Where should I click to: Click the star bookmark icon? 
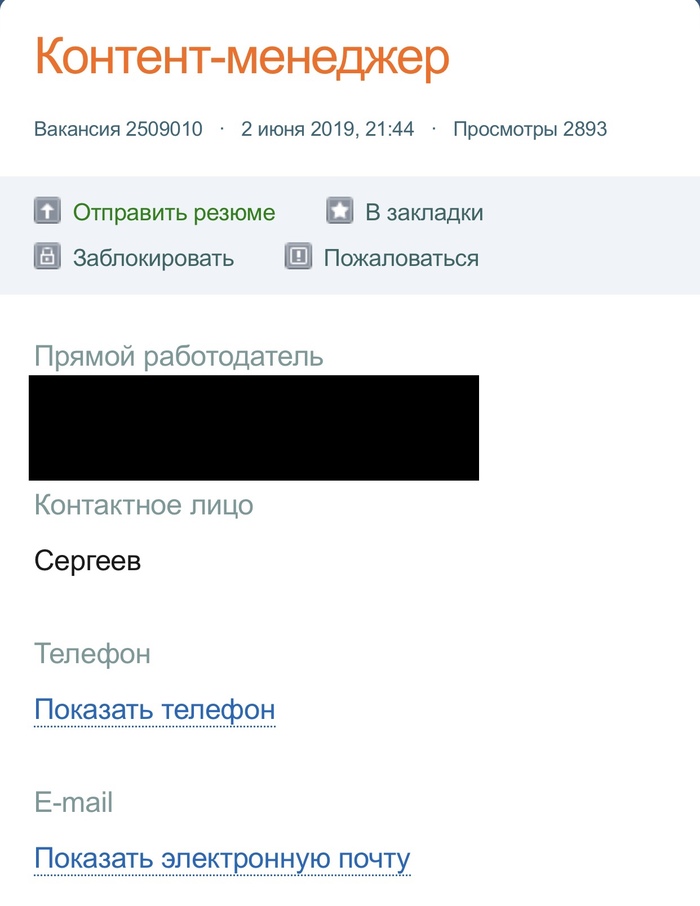[x=340, y=212]
